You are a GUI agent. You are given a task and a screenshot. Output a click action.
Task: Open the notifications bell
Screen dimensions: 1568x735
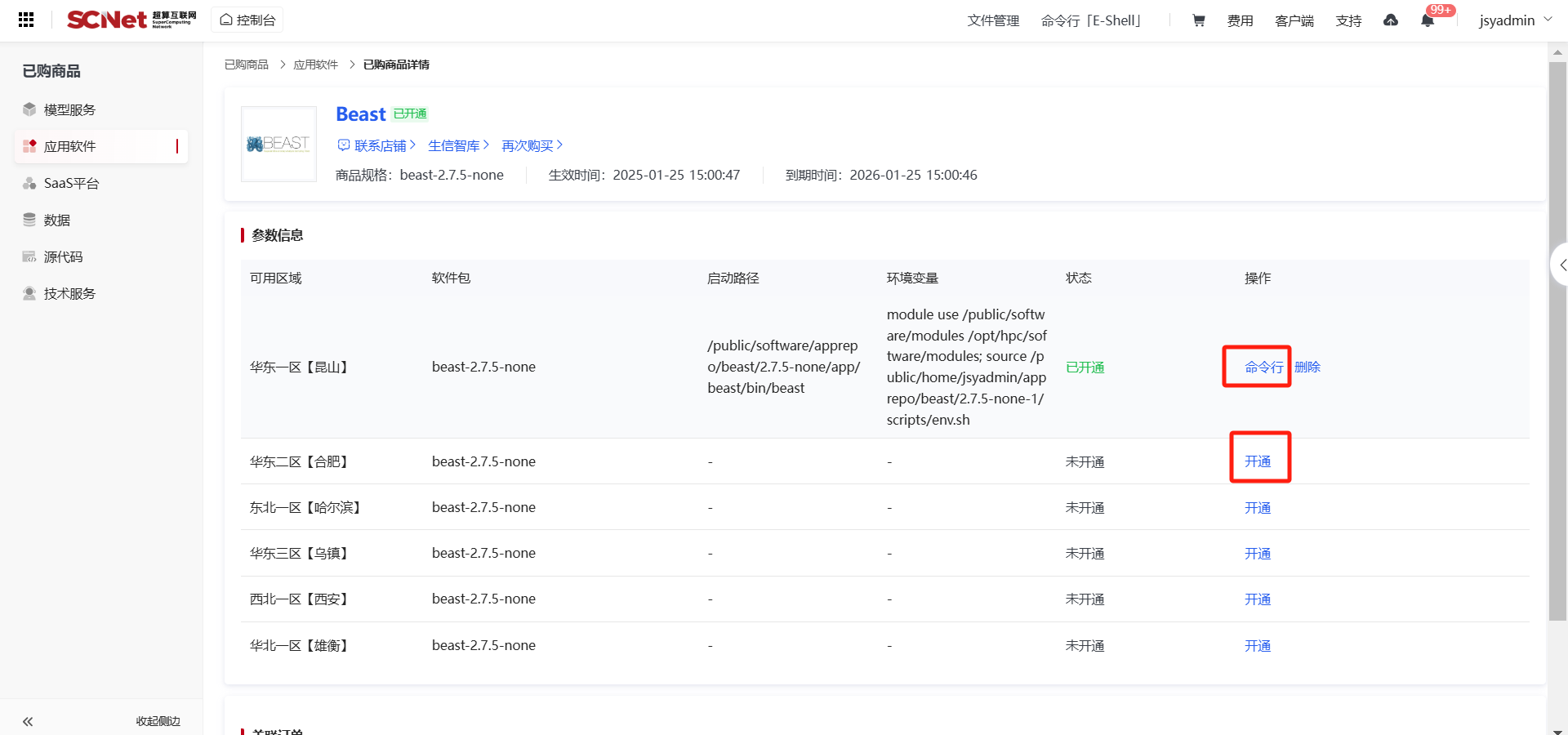pyautogui.click(x=1428, y=21)
